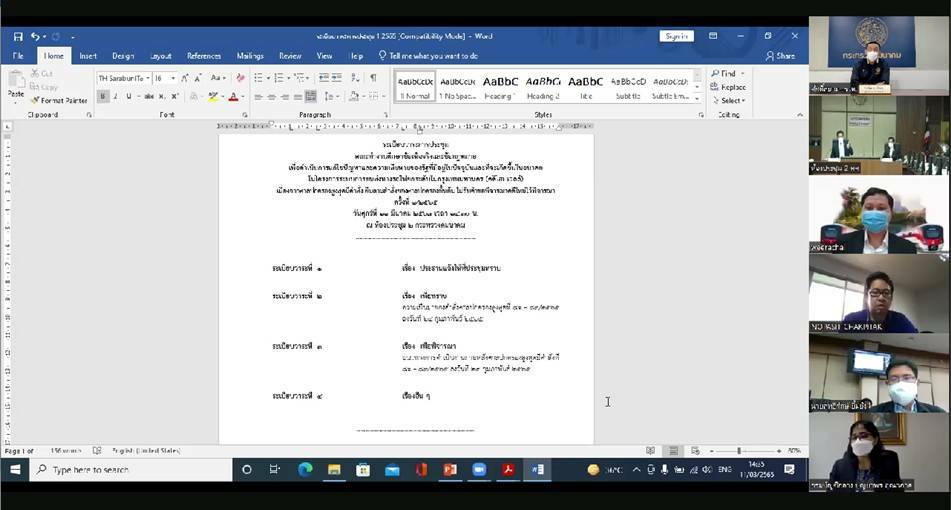
Task: Click the Paste icon
Action: [x=16, y=88]
